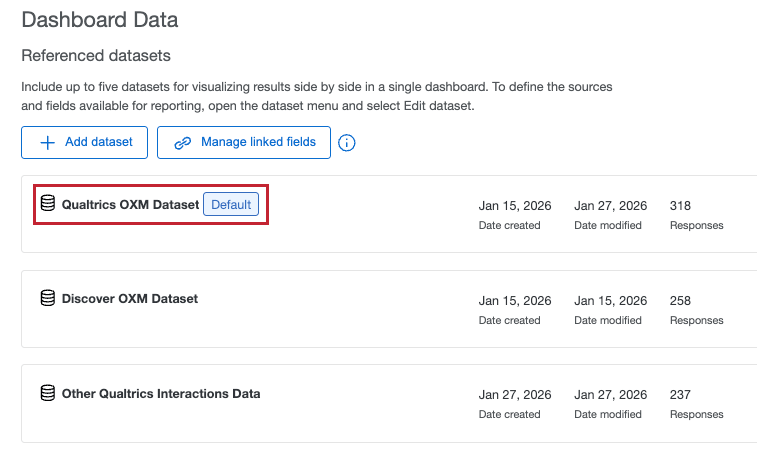The image size is (757, 458).
Task: Click the Other Qualtrics Interactions database icon
Action: coord(47,393)
